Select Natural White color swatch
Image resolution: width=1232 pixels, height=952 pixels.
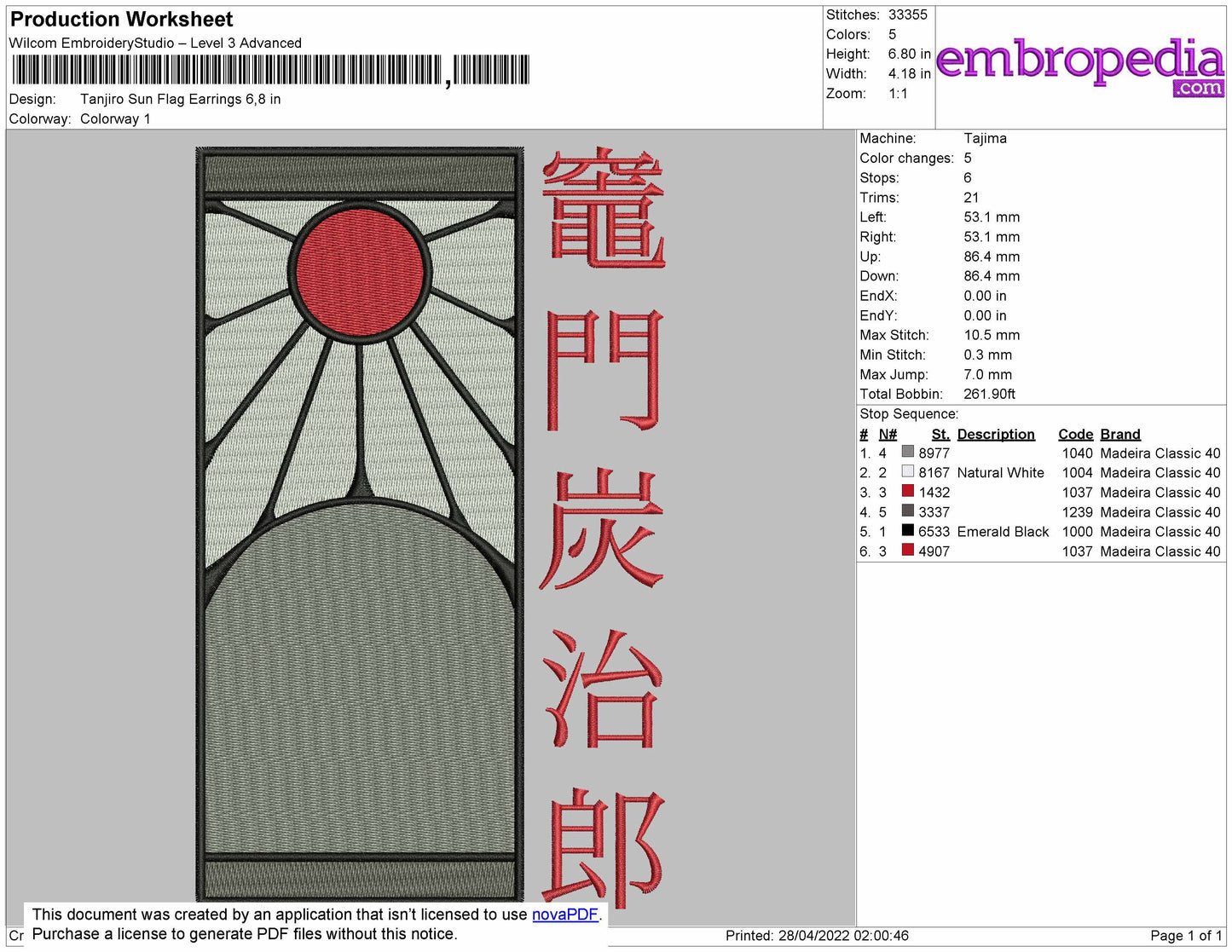pyautogui.click(x=907, y=471)
